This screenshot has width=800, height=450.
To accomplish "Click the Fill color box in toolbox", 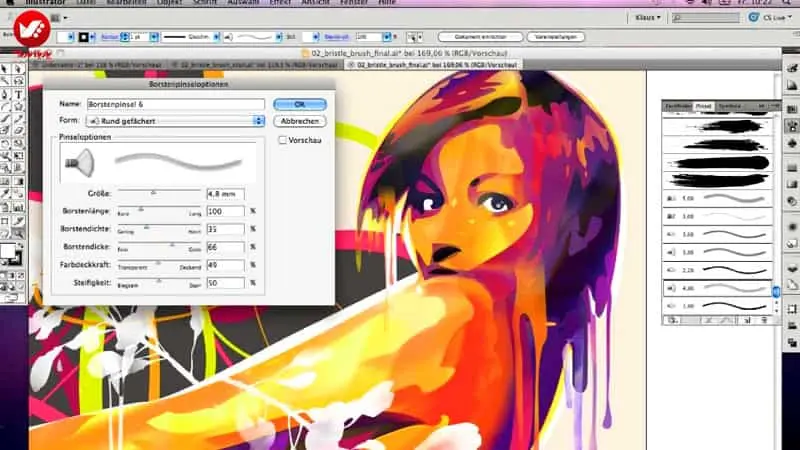I will 7,251.
